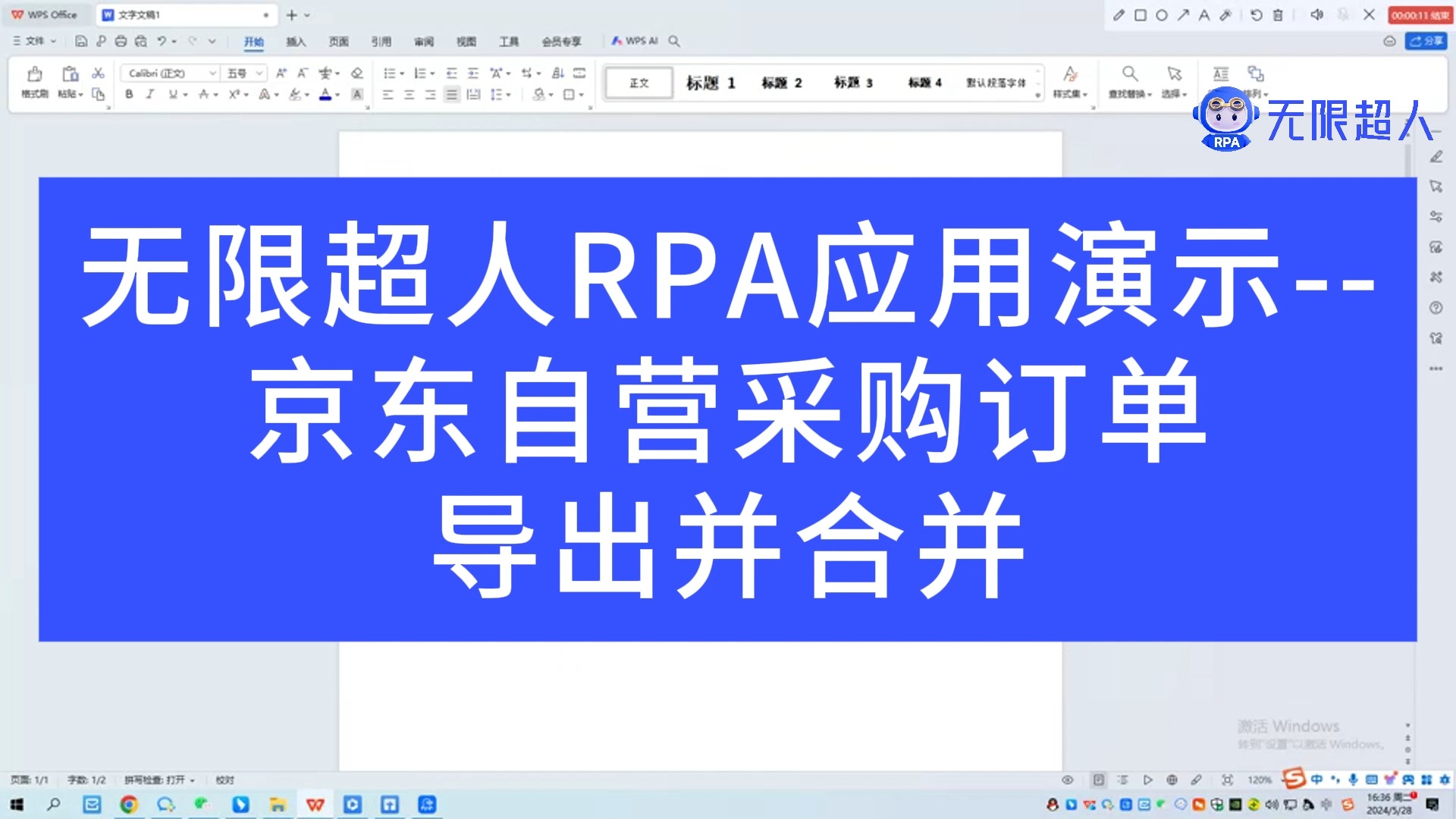This screenshot has width=1456, height=819.
Task: Center align the paragraph text
Action: pyautogui.click(x=409, y=95)
